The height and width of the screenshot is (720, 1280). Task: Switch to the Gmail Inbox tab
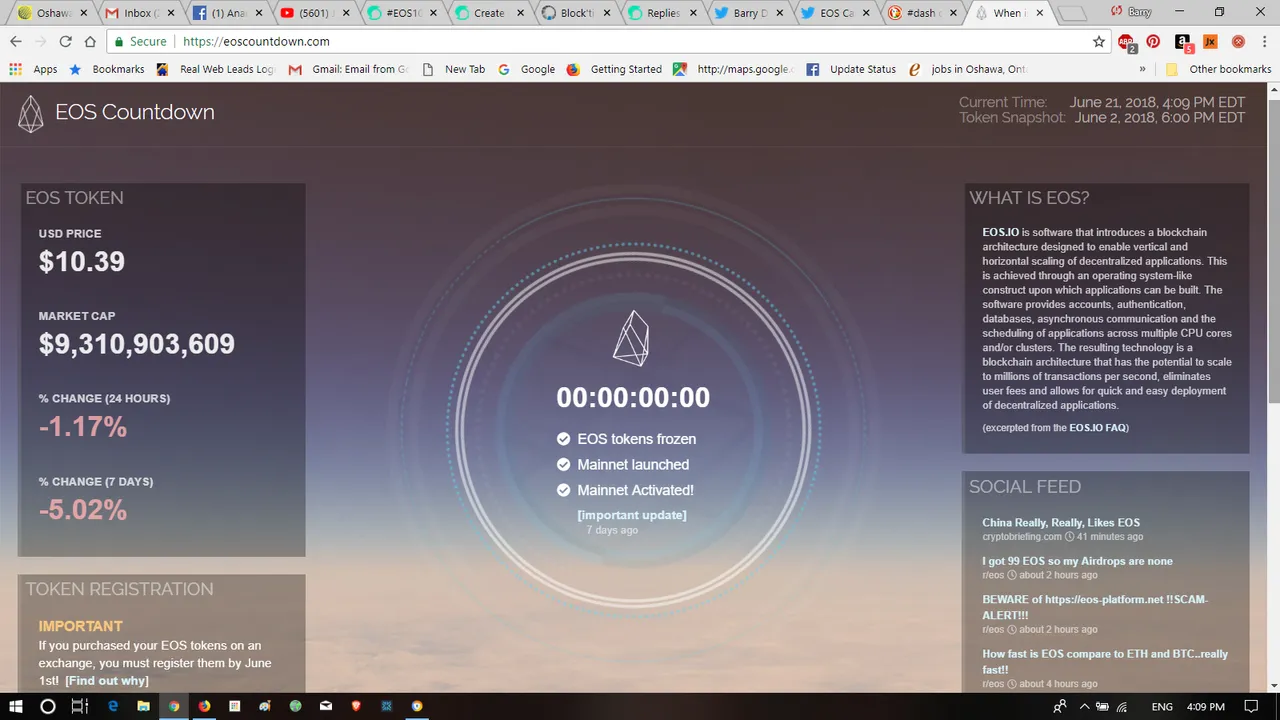[140, 13]
